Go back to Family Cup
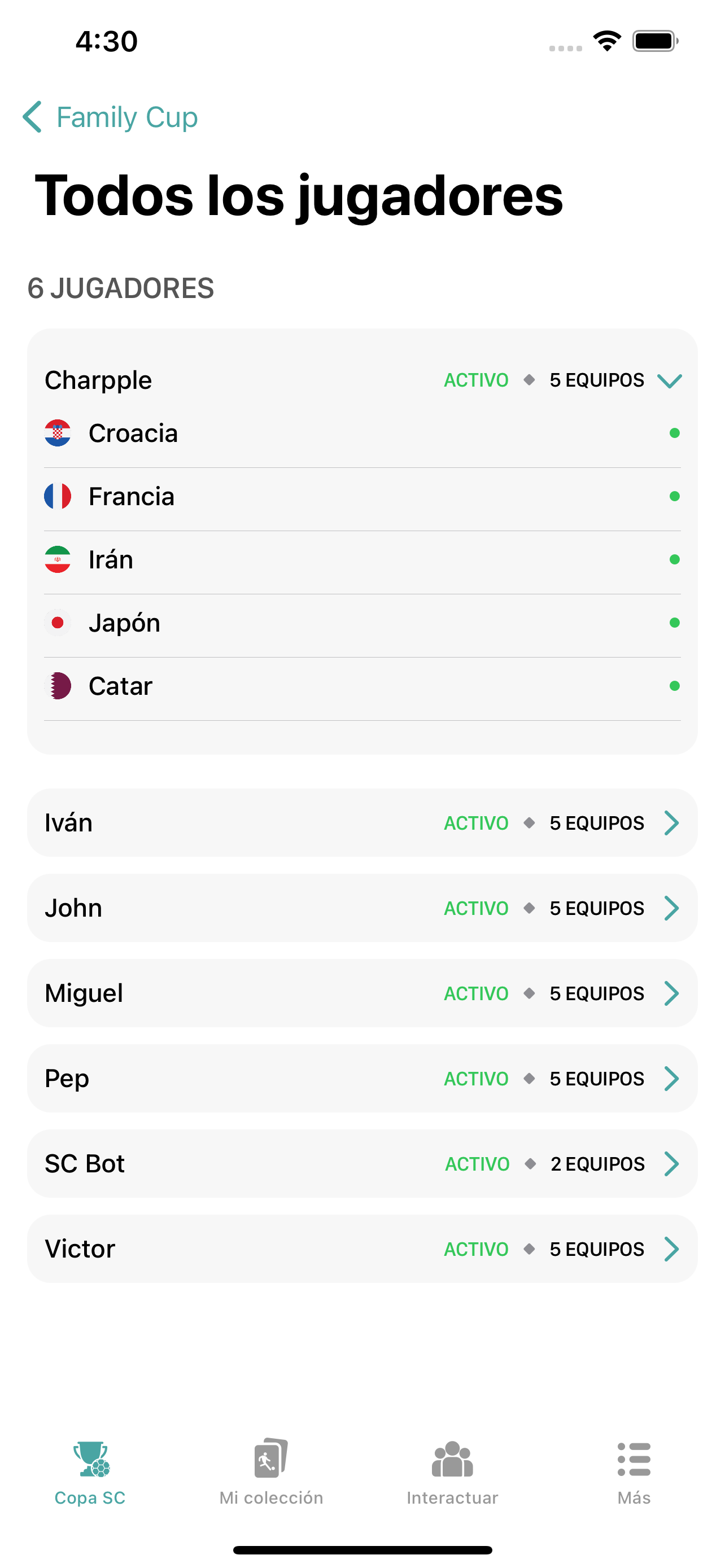 click(110, 117)
